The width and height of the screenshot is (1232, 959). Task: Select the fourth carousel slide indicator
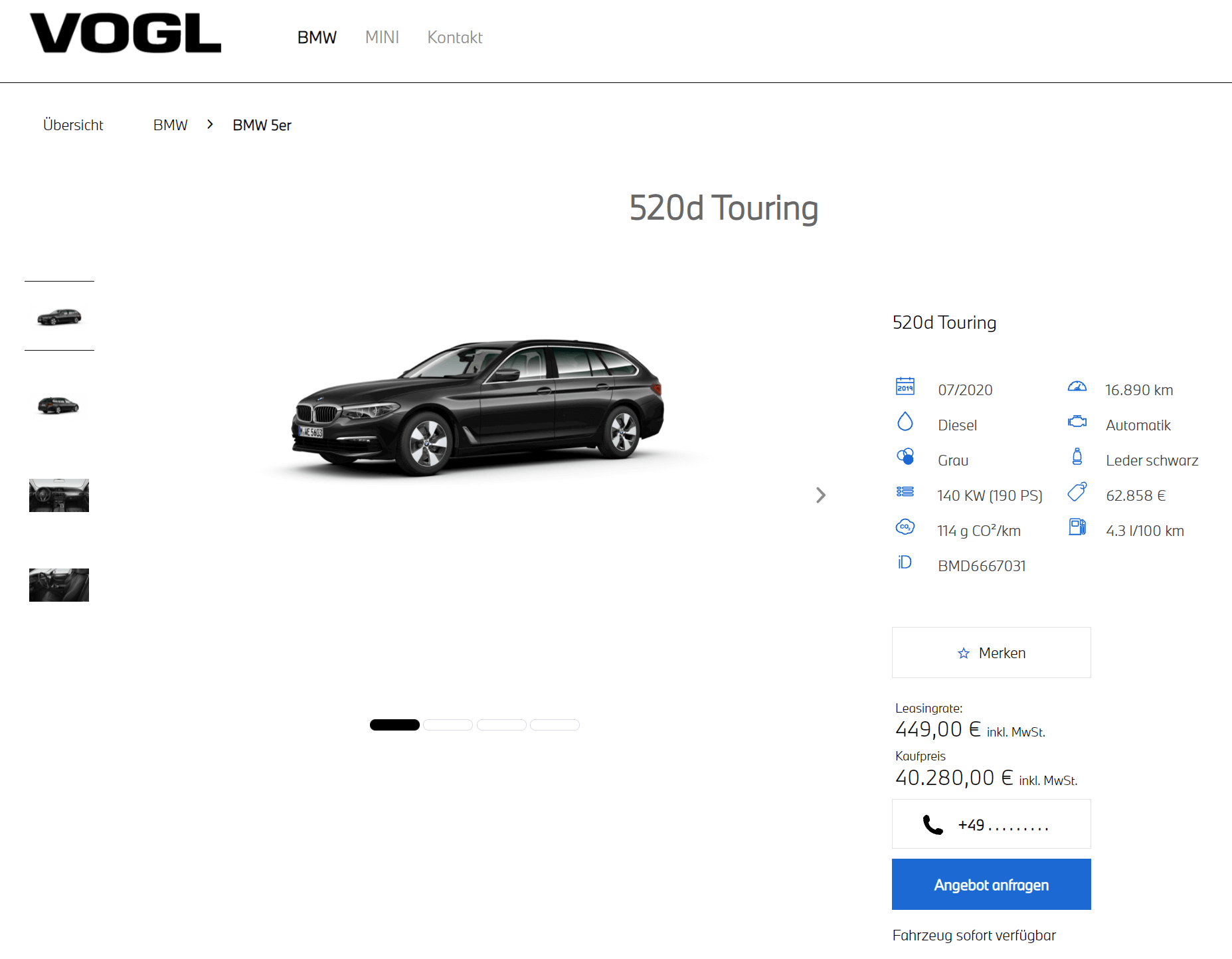click(555, 725)
